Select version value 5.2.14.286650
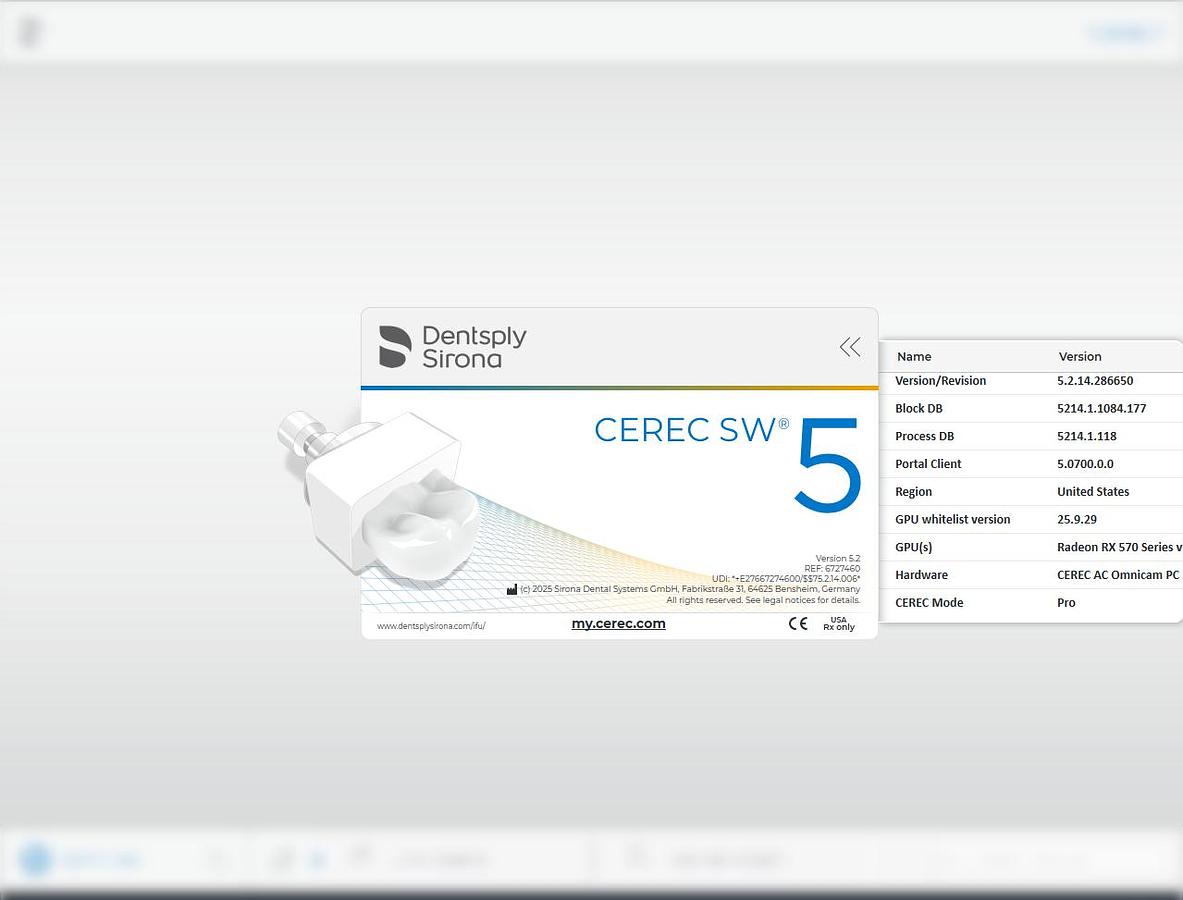1183x900 pixels. coord(1095,381)
